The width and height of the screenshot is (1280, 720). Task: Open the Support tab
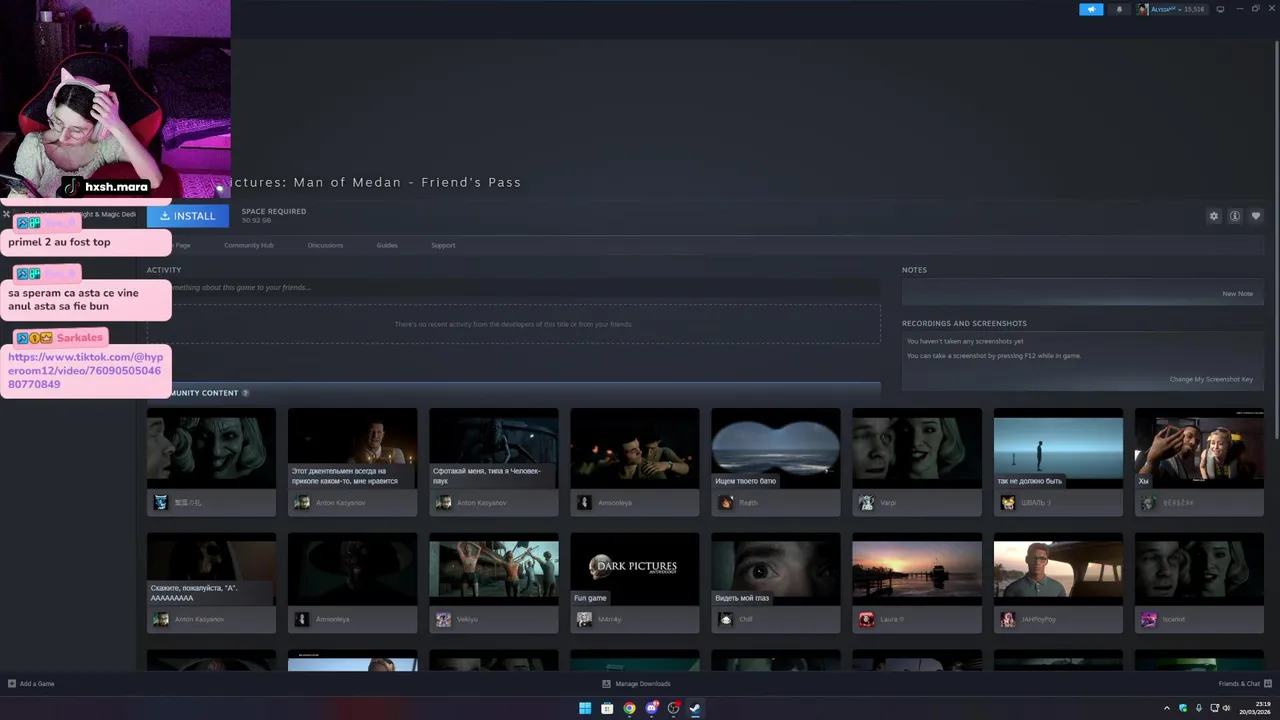443,245
